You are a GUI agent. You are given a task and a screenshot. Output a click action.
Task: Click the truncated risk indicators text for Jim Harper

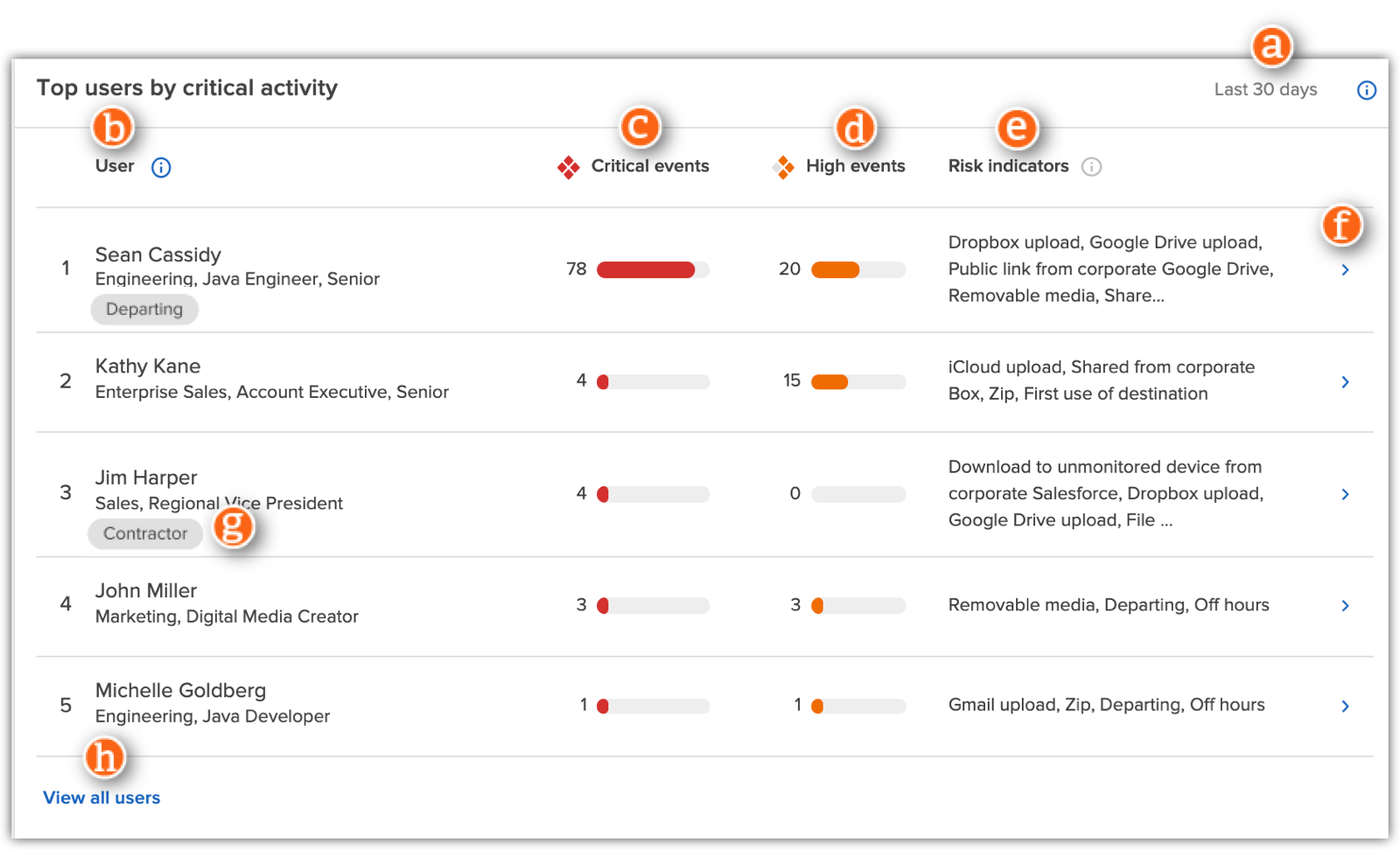[x=1106, y=493]
